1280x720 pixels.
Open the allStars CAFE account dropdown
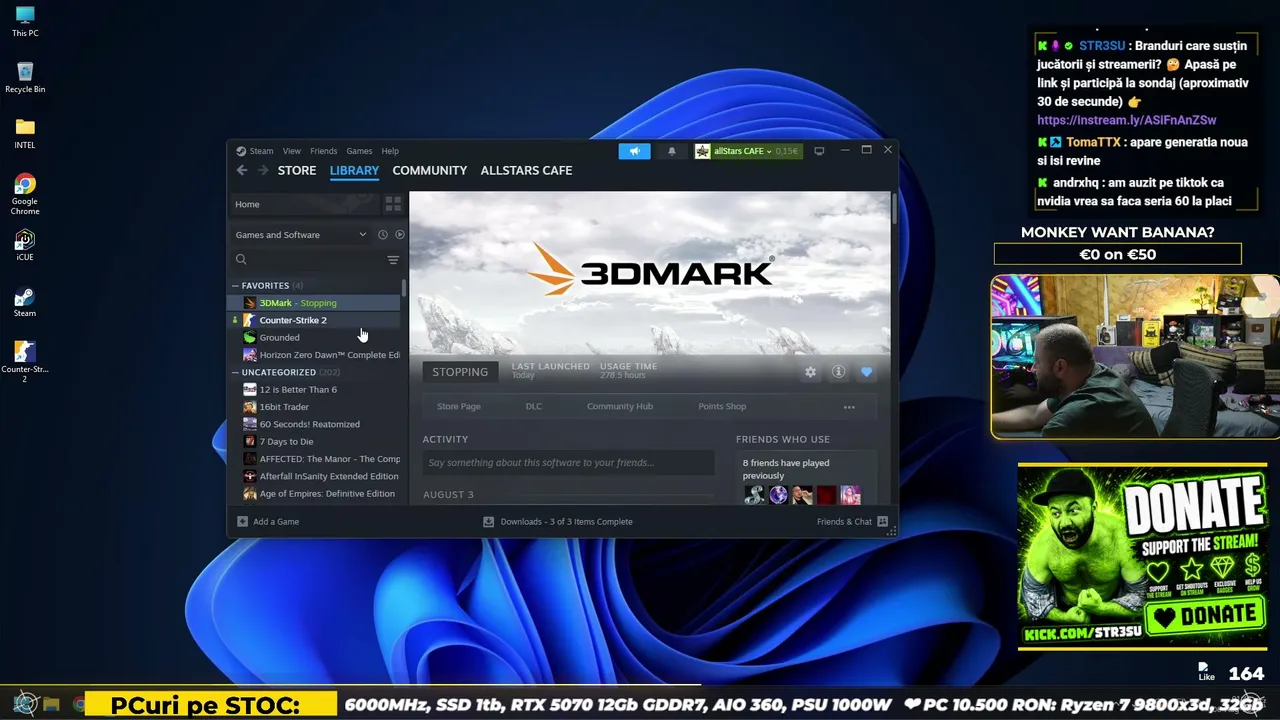click(x=749, y=151)
